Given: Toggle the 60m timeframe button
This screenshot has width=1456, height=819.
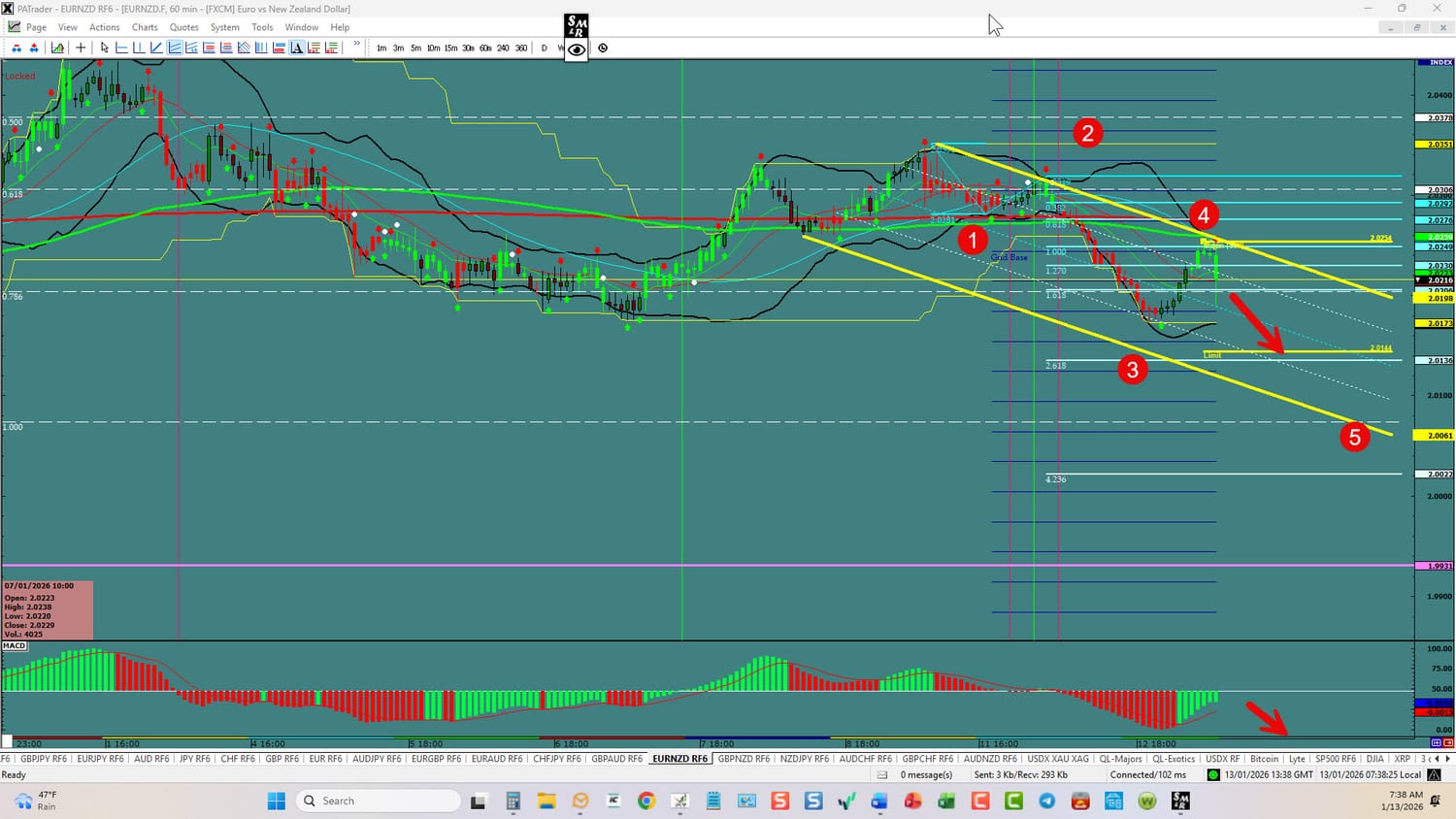Looking at the screenshot, I should pyautogui.click(x=485, y=48).
